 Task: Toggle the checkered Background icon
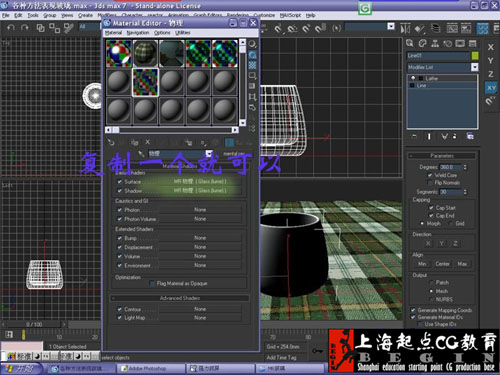(x=253, y=65)
